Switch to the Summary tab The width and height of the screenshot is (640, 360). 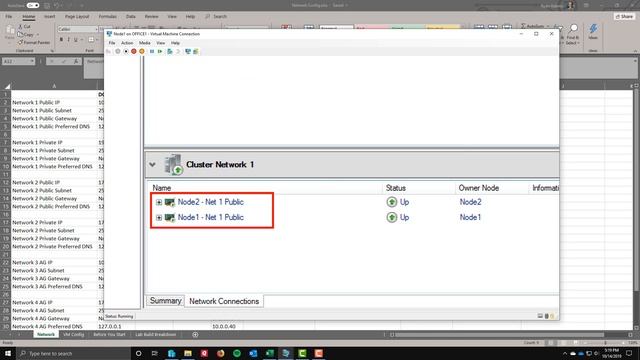point(165,301)
